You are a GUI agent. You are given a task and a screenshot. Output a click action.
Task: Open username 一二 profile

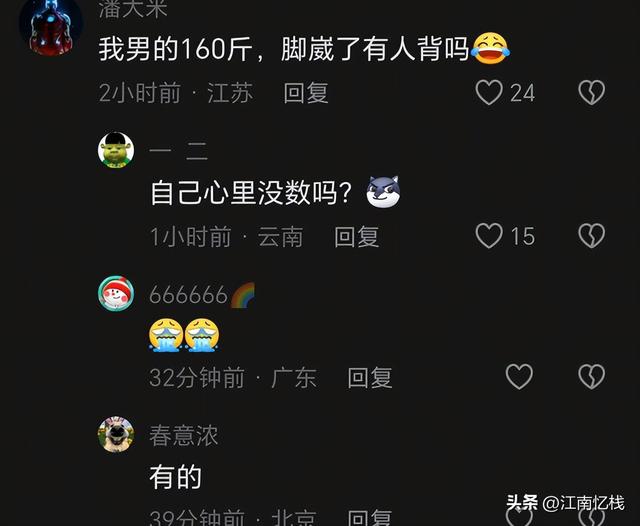coord(179,151)
